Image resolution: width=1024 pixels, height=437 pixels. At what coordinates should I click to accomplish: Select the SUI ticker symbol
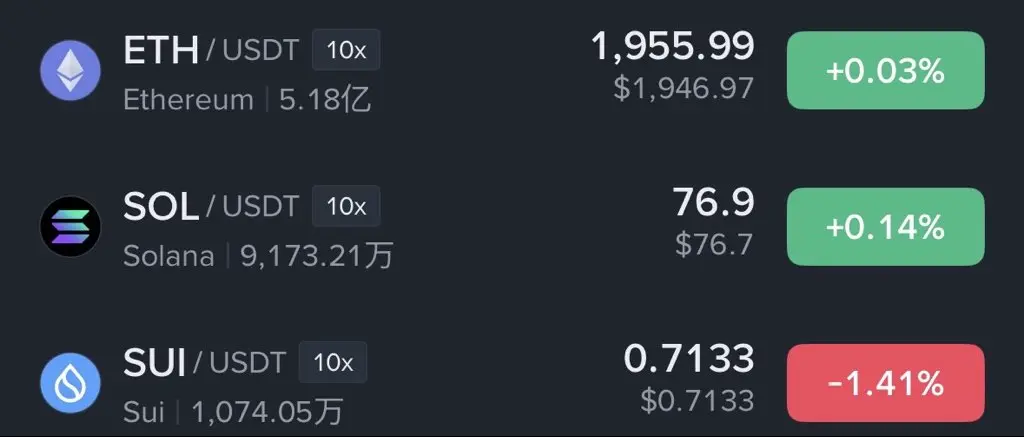[154, 363]
